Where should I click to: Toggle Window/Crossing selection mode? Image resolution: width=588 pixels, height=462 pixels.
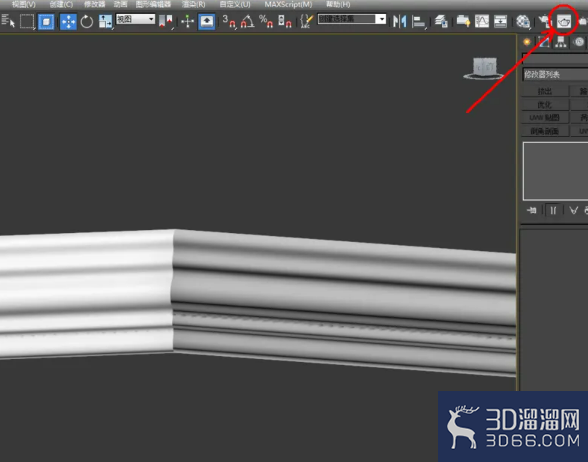[x=46, y=21]
